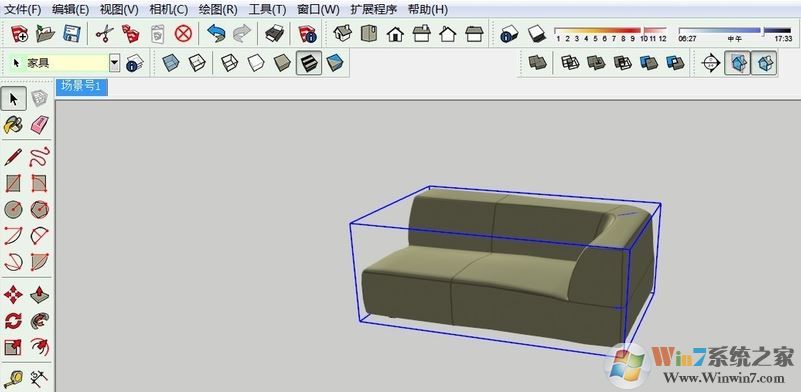
Task: Switch to the 场景号1 scene tab
Action: [x=82, y=86]
